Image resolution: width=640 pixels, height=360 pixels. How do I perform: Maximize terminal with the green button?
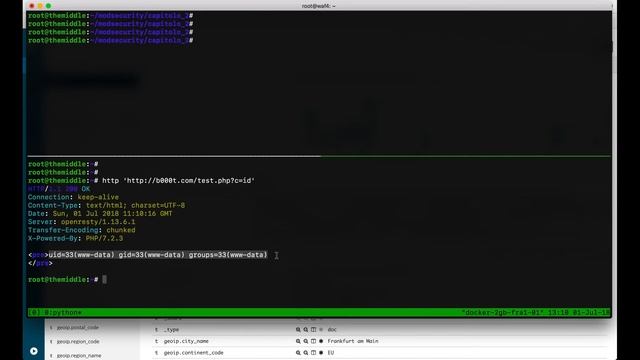point(48,6)
